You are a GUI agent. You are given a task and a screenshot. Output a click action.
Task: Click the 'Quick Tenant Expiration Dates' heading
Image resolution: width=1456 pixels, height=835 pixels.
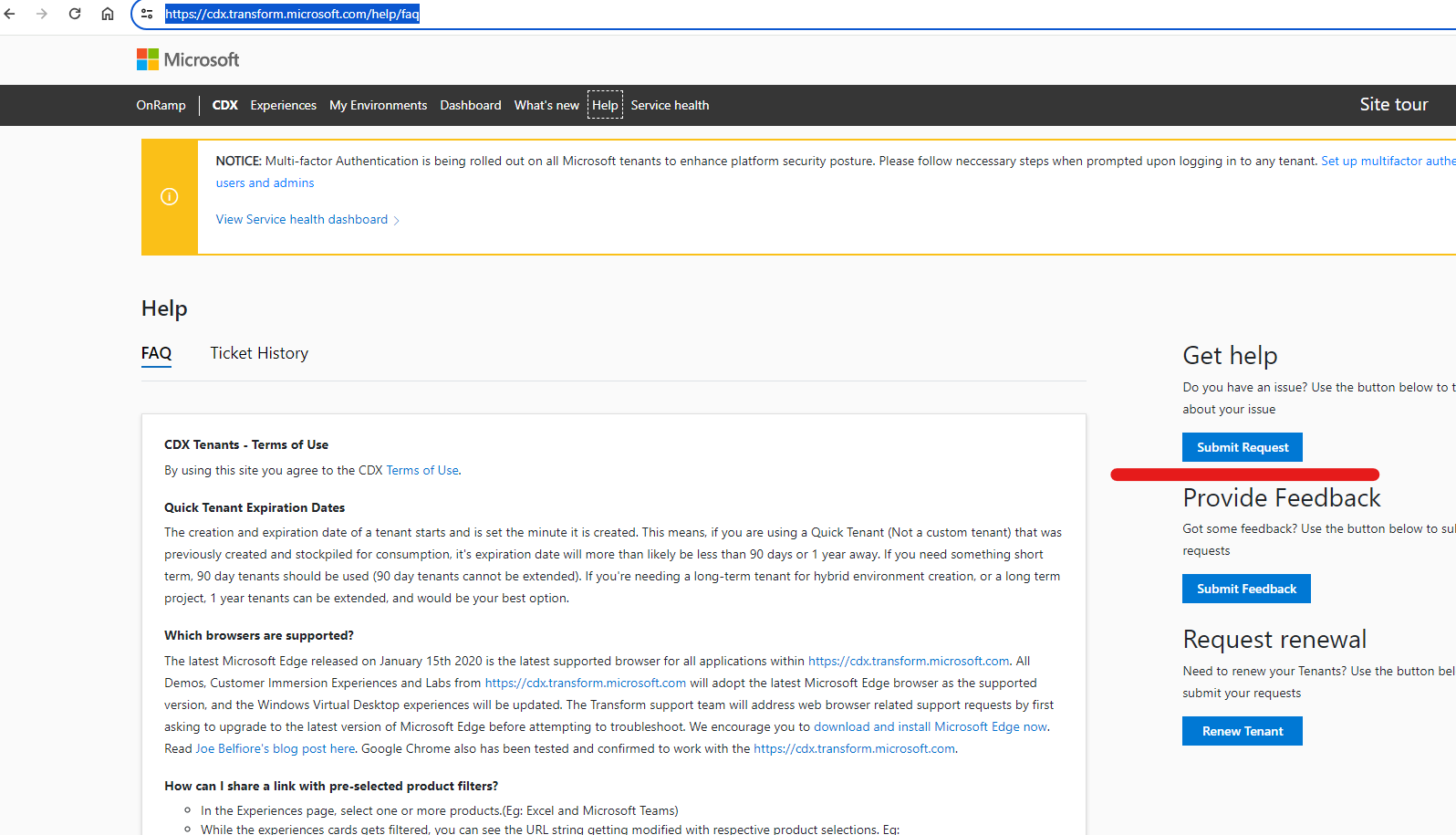(x=255, y=507)
